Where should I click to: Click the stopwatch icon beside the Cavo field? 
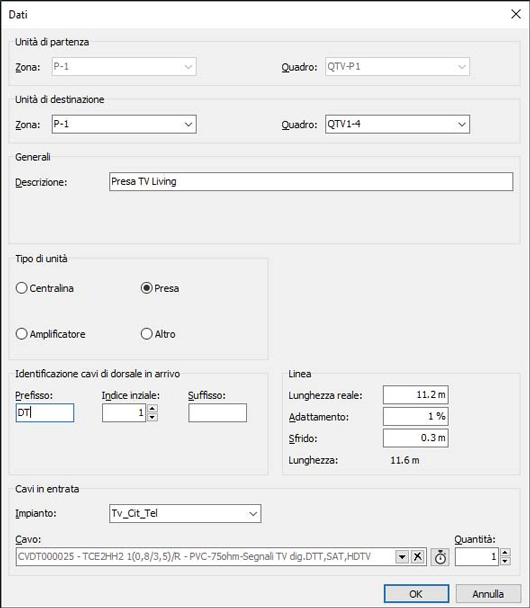click(x=440, y=557)
